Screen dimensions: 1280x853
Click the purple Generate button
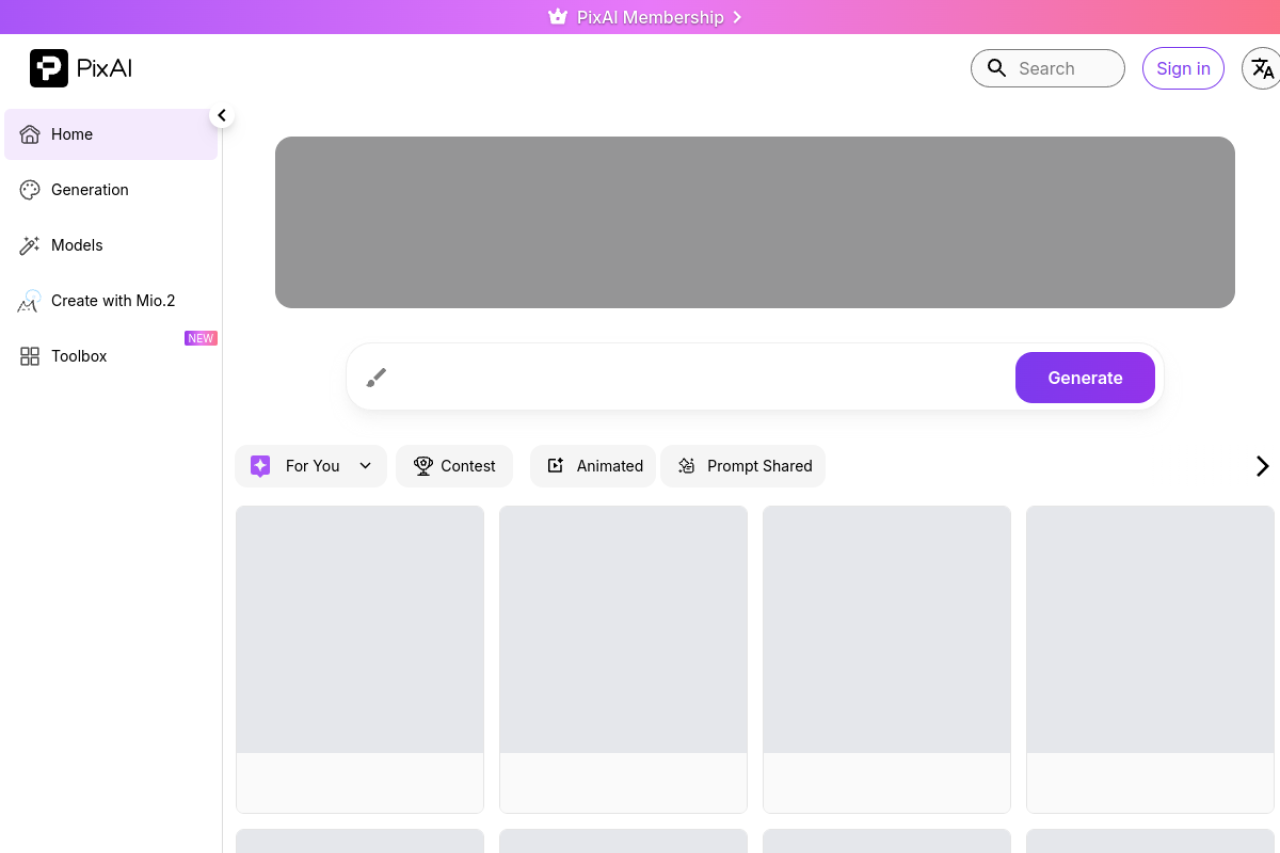pyautogui.click(x=1085, y=377)
